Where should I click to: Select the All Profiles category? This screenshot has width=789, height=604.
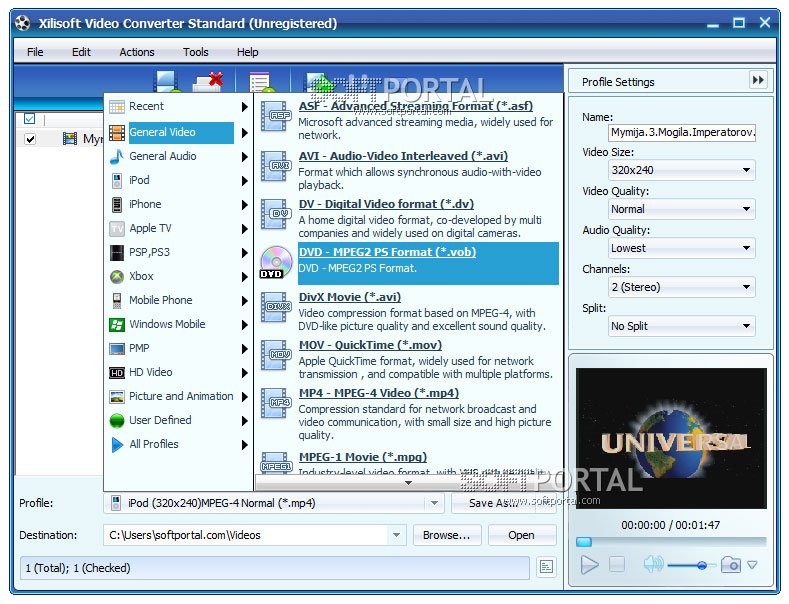click(179, 444)
